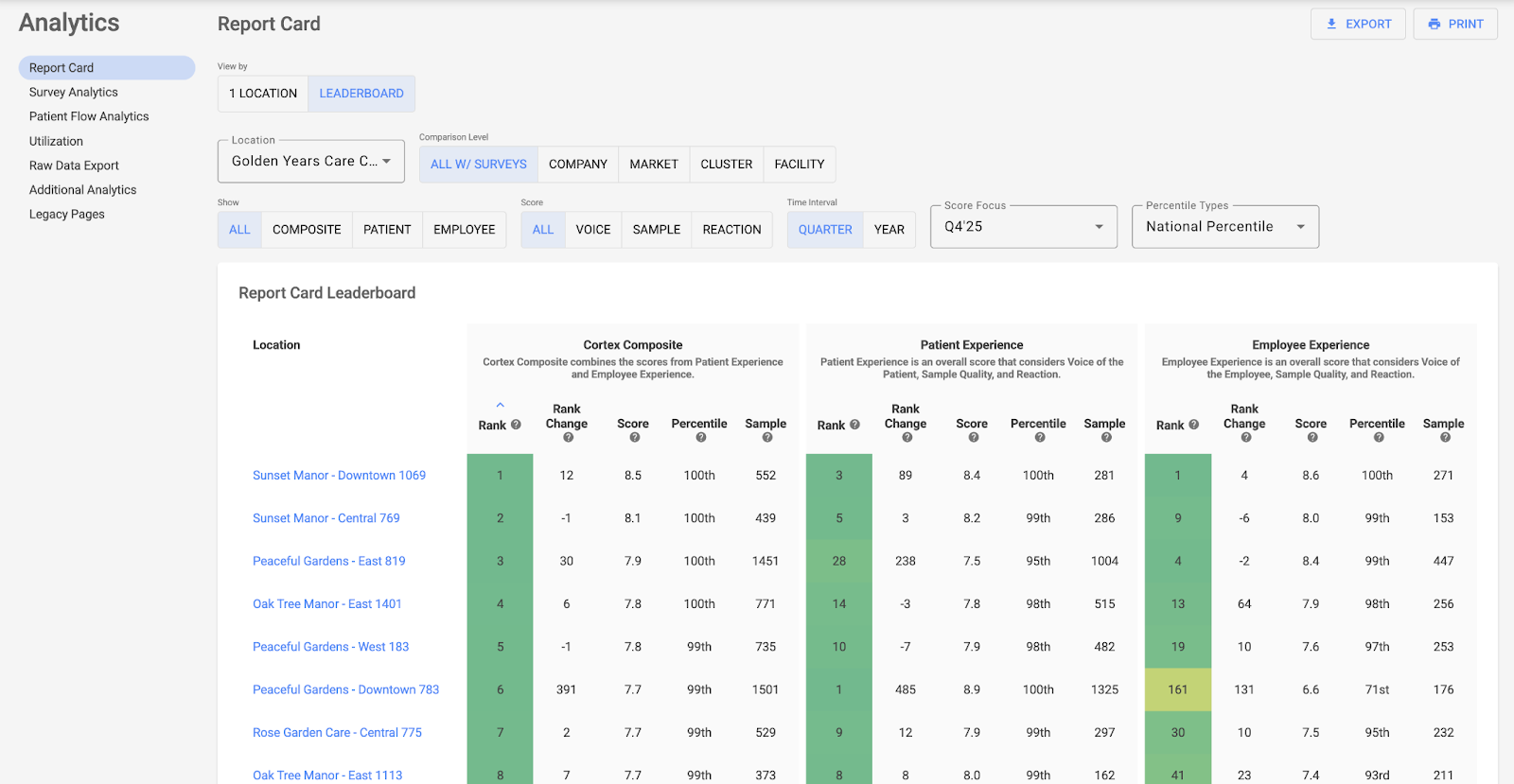Click help icon under Patient Experience Percentile

(x=1039, y=438)
